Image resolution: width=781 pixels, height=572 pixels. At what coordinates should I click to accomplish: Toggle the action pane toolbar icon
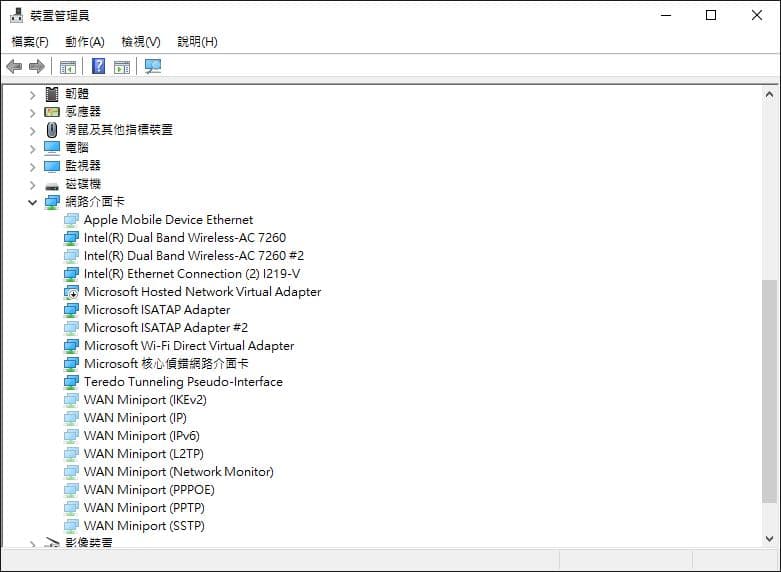coord(122,66)
